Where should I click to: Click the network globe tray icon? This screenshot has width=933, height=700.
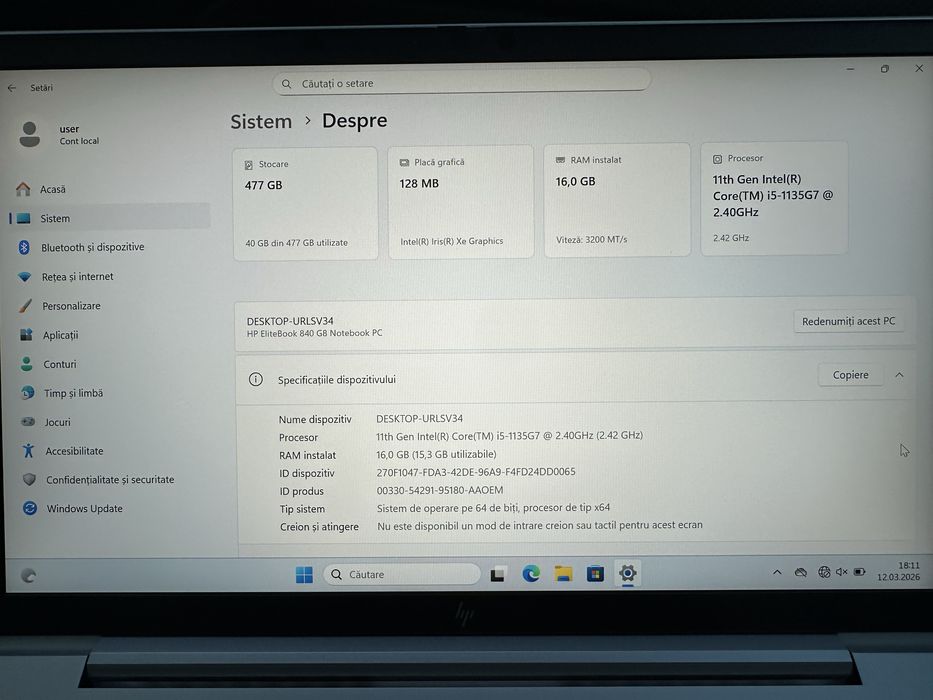coord(824,572)
